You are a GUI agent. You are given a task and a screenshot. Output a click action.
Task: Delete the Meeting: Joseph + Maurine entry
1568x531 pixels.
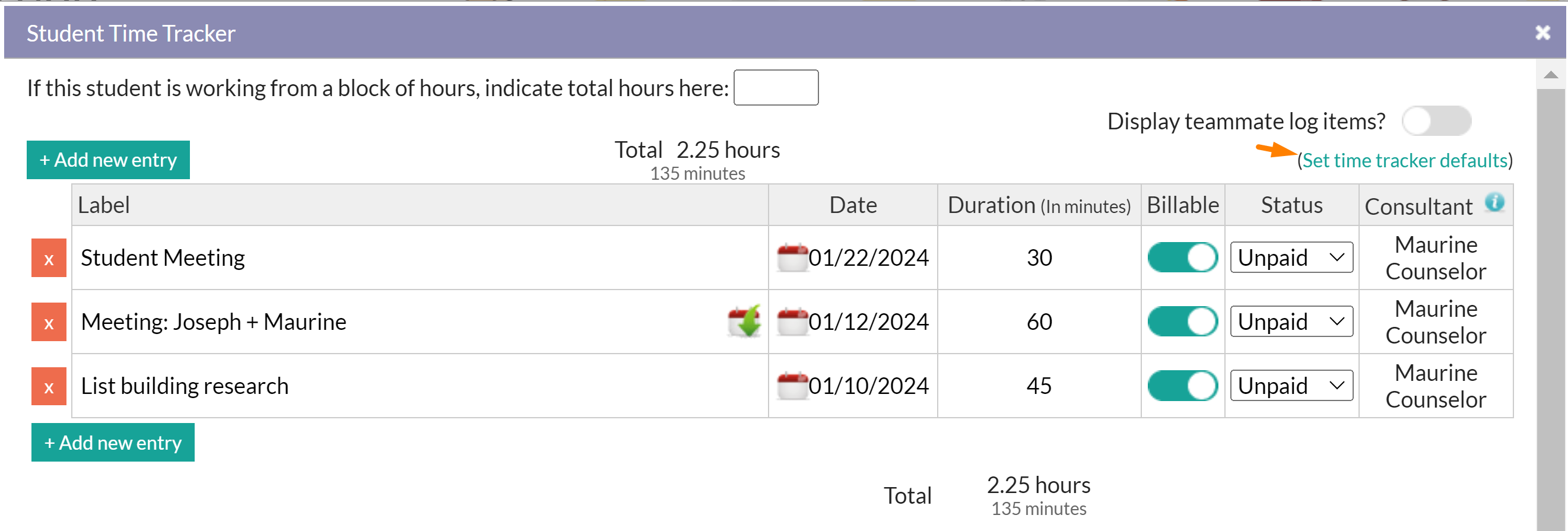(x=49, y=322)
